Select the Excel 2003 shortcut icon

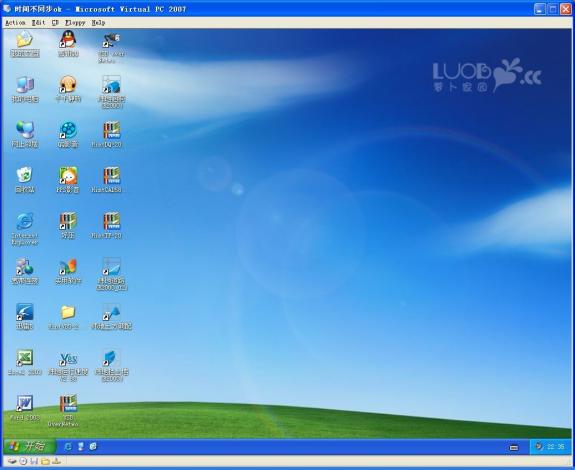(x=25, y=362)
